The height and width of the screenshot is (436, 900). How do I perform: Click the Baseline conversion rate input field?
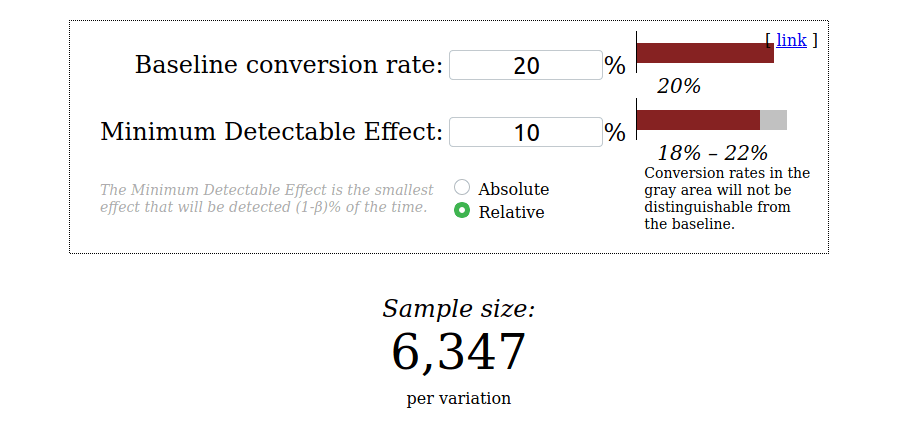coord(526,66)
